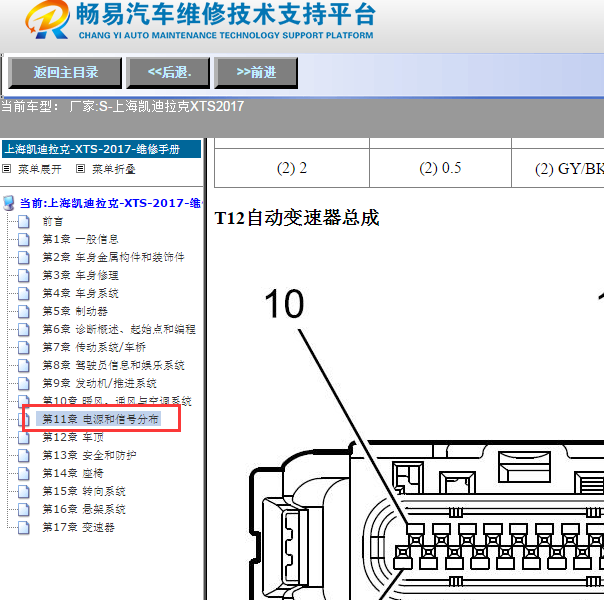The height and width of the screenshot is (600, 604).
Task: Open 第9章 发动机/推进系统
Action: 99,383
